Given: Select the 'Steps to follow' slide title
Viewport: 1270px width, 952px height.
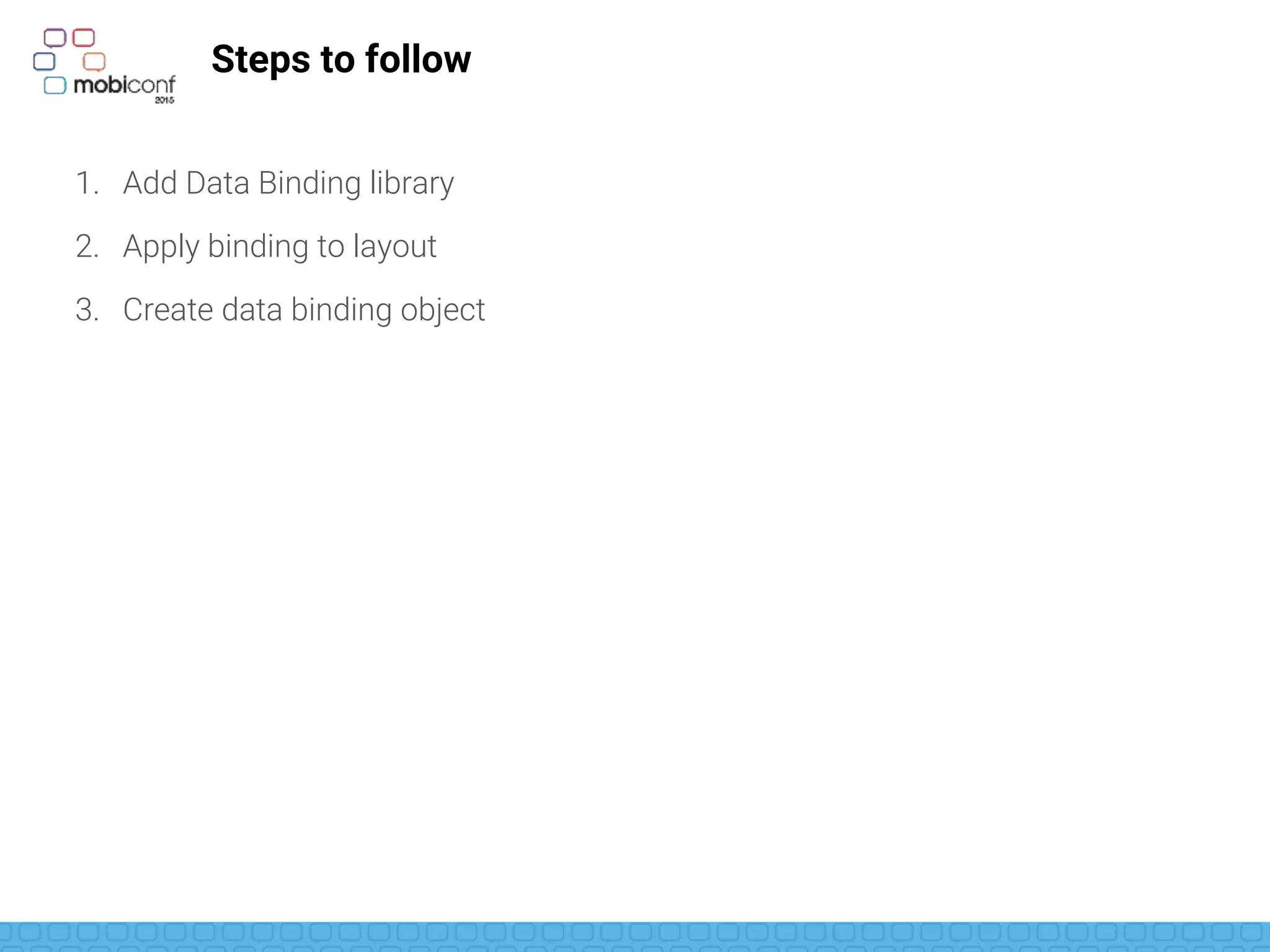Looking at the screenshot, I should point(341,59).
